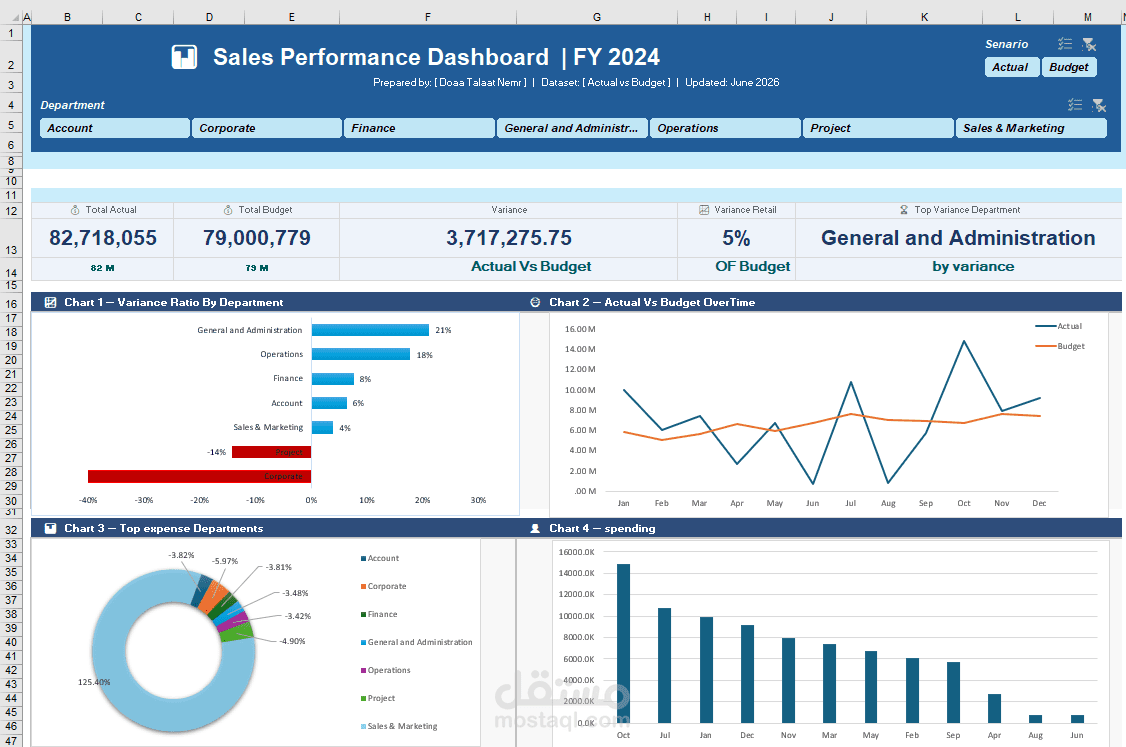1126x747 pixels.
Task: Click the Chart 2 header globe icon
Action: click(535, 302)
